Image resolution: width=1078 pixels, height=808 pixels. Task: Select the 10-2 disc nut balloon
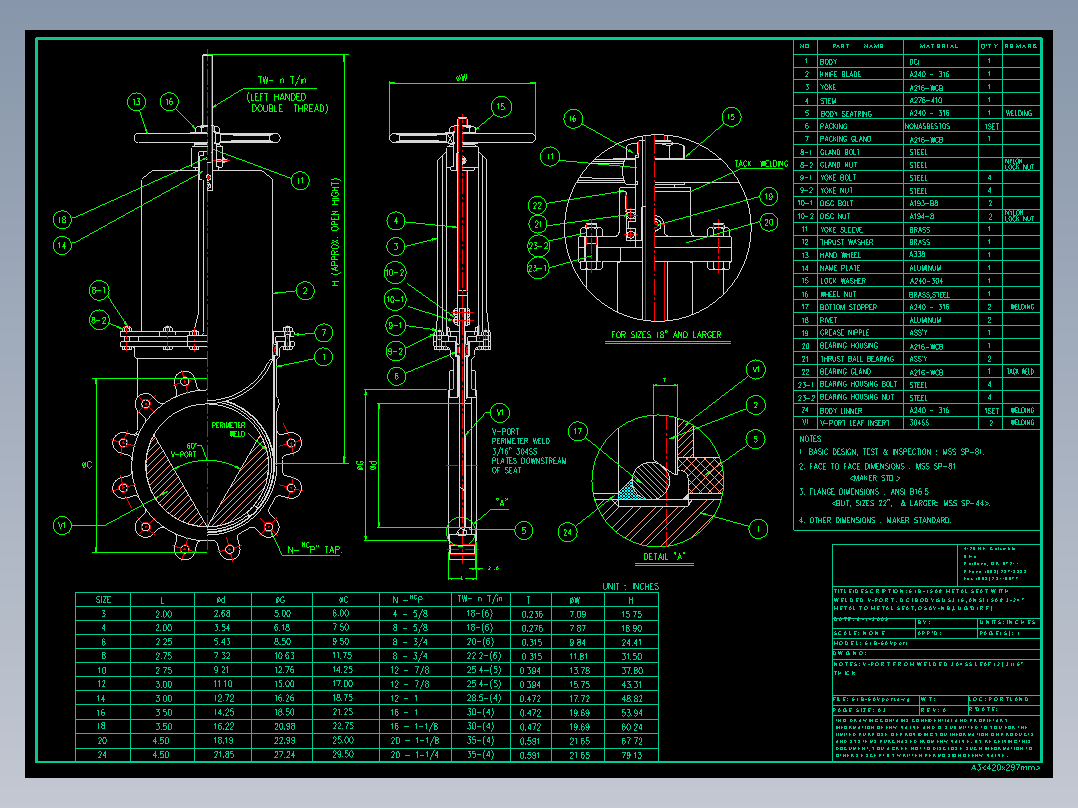click(x=396, y=272)
